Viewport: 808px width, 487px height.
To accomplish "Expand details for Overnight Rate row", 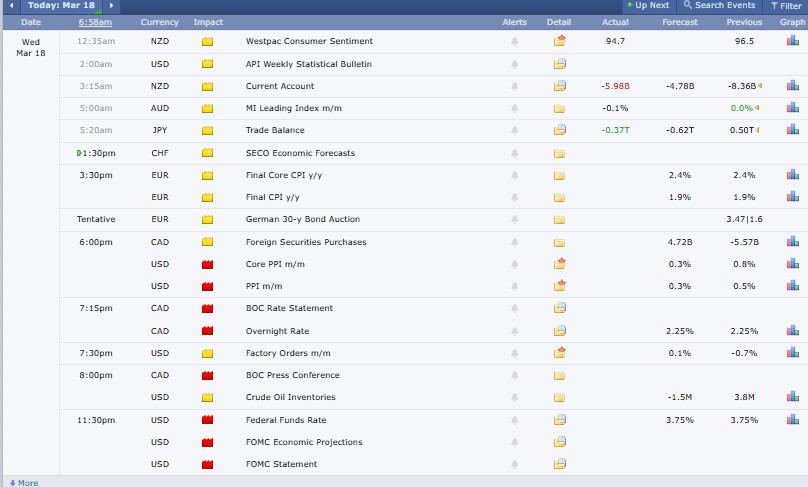I will tap(559, 331).
